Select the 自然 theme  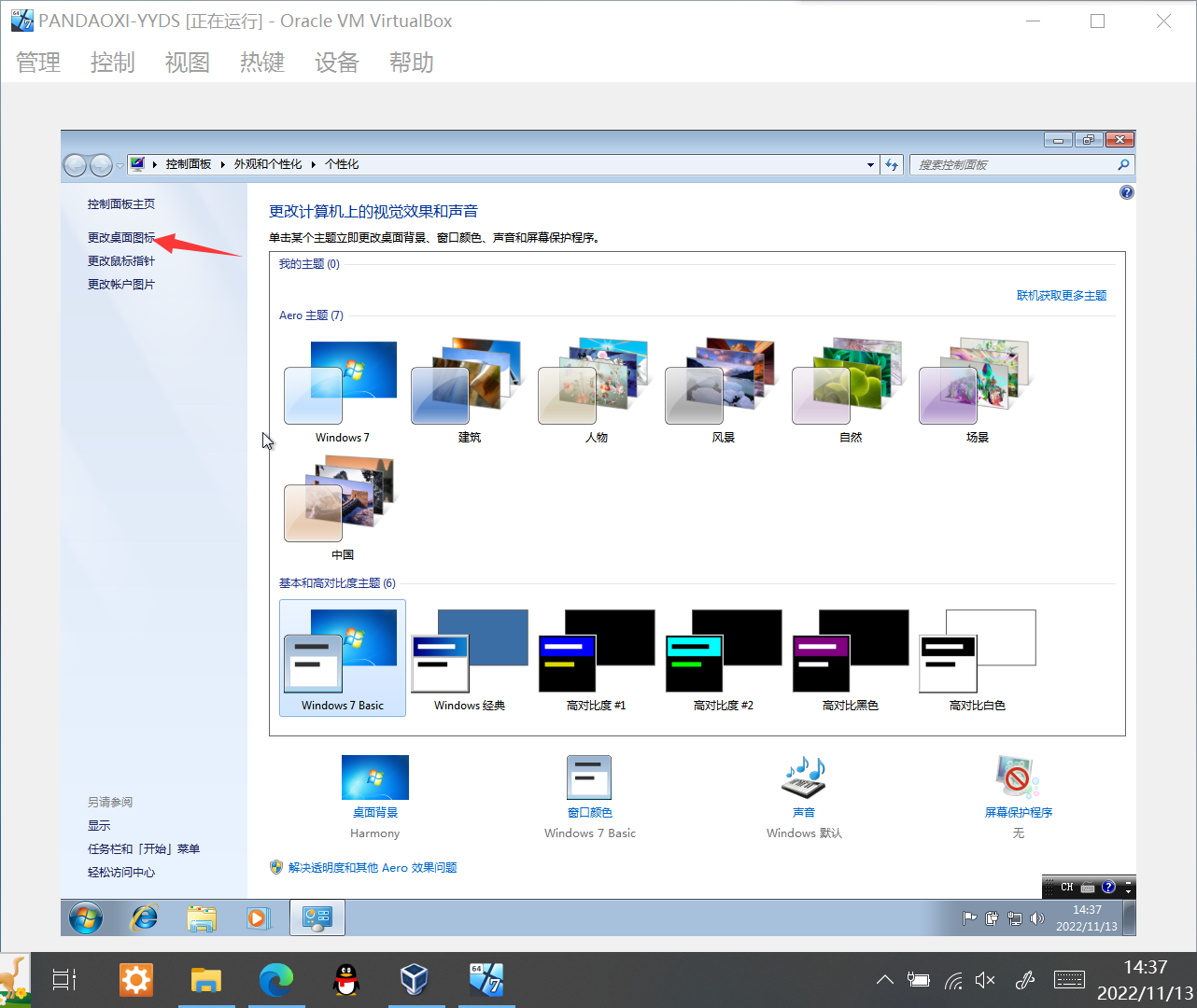point(850,392)
